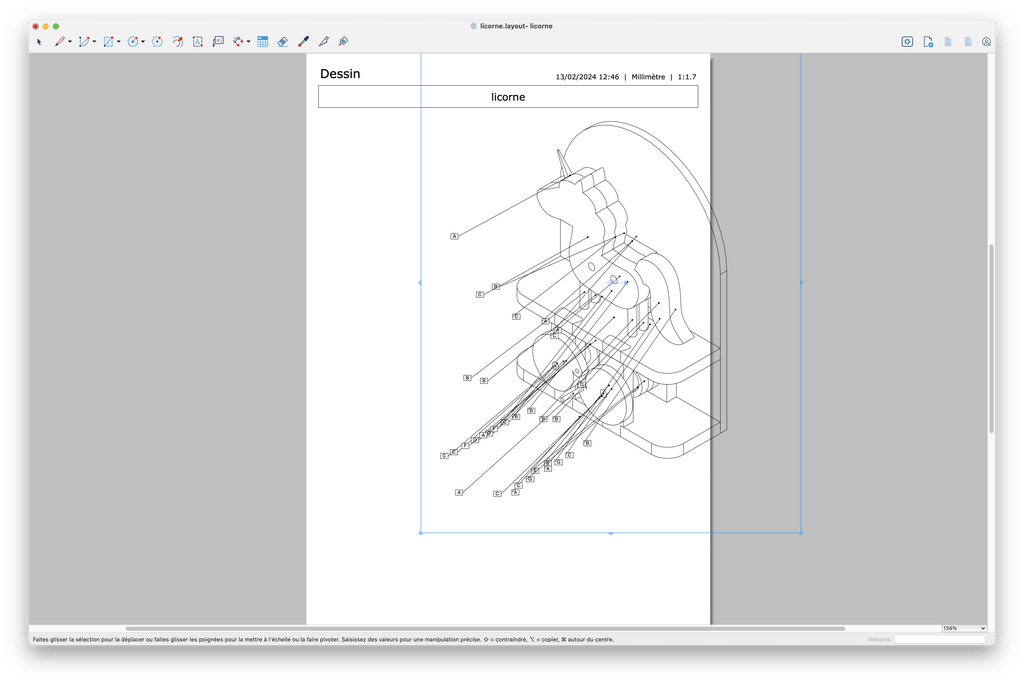The height and width of the screenshot is (683, 1024).
Task: Start the presentation
Action: (x=907, y=42)
